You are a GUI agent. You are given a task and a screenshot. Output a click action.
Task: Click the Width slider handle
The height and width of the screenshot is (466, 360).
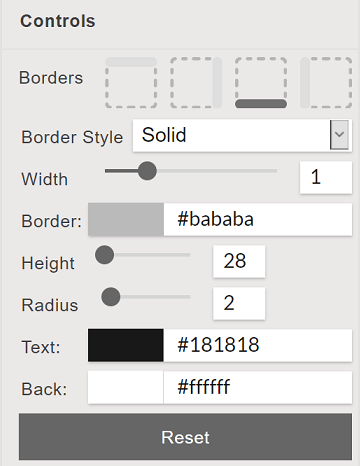(x=147, y=171)
